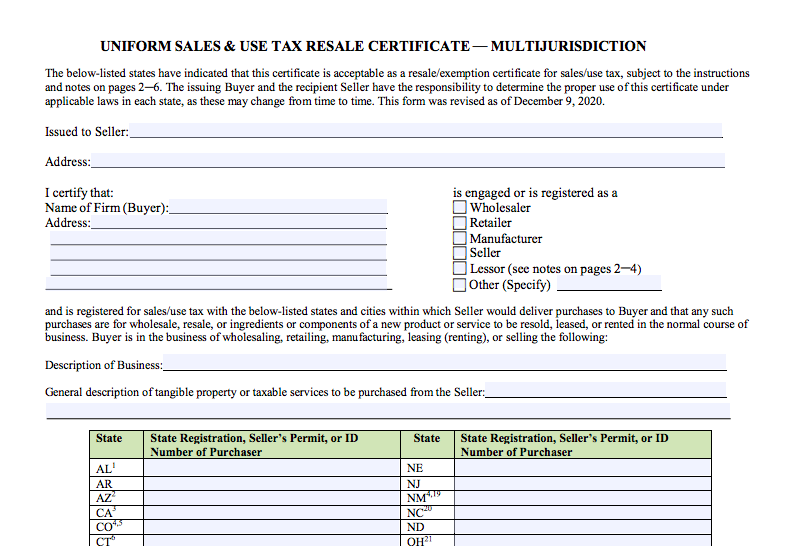Click the General description of tangible property field
The image size is (811, 546).
tap(605, 391)
